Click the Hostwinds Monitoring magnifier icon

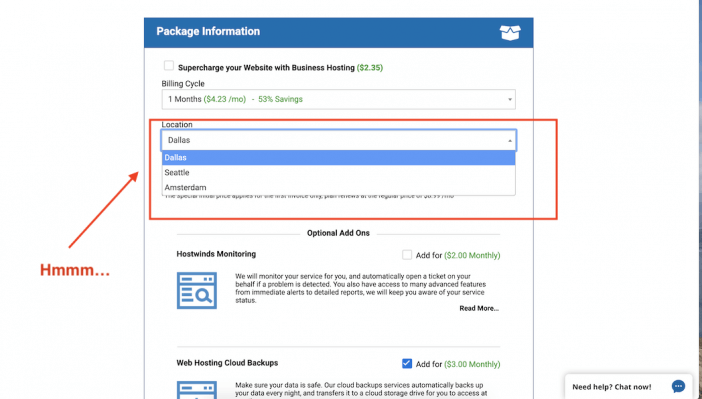(197, 291)
